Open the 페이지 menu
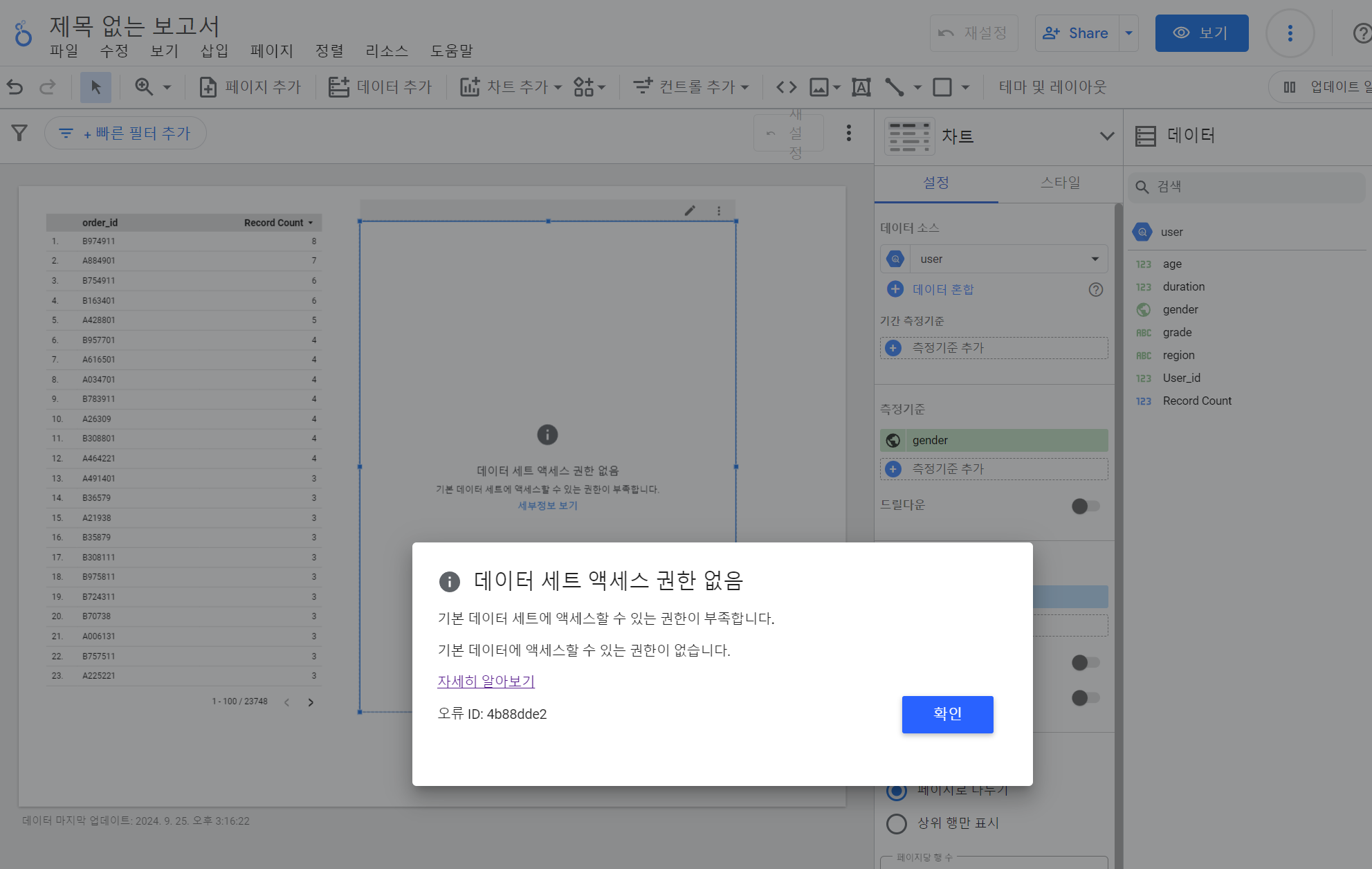 (272, 51)
